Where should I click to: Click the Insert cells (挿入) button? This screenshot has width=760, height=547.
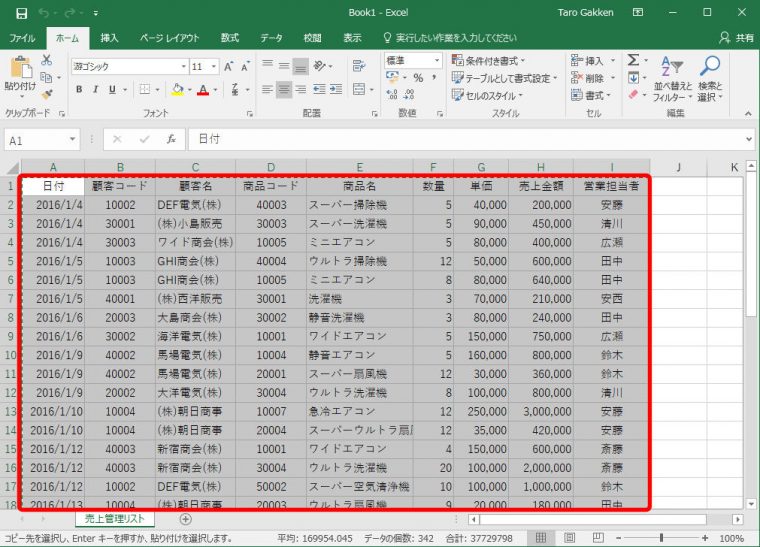593,61
